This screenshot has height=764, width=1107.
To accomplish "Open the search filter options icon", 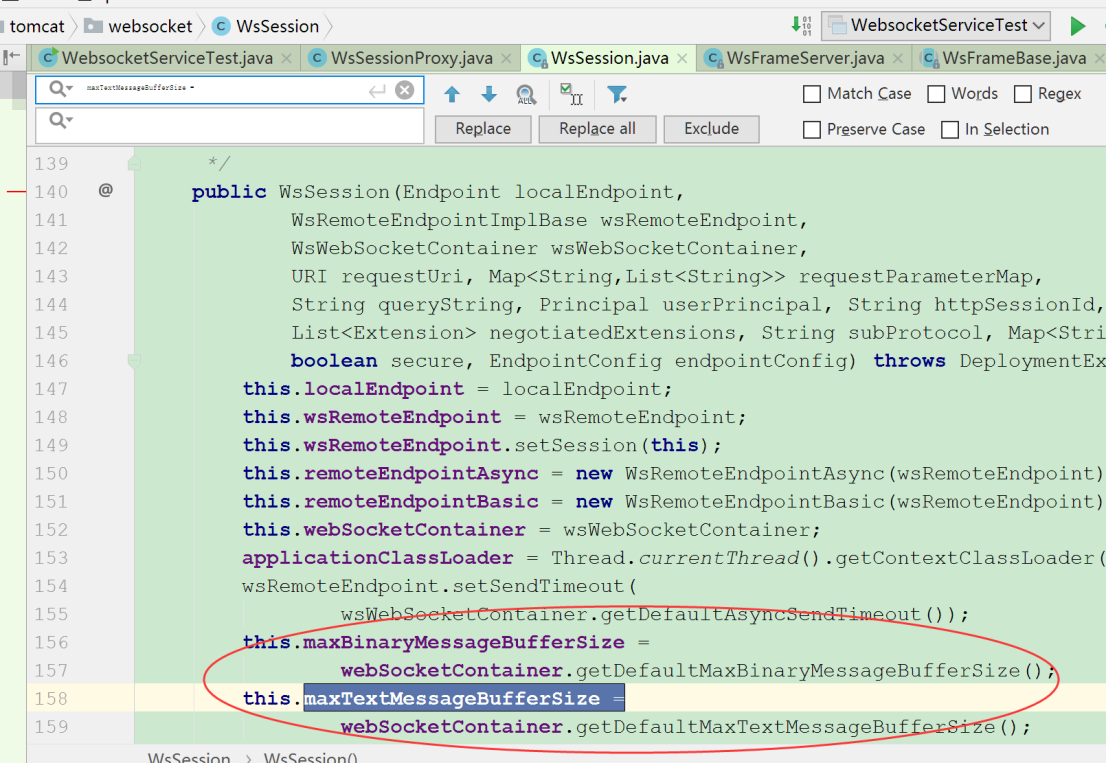I will click(x=615, y=94).
